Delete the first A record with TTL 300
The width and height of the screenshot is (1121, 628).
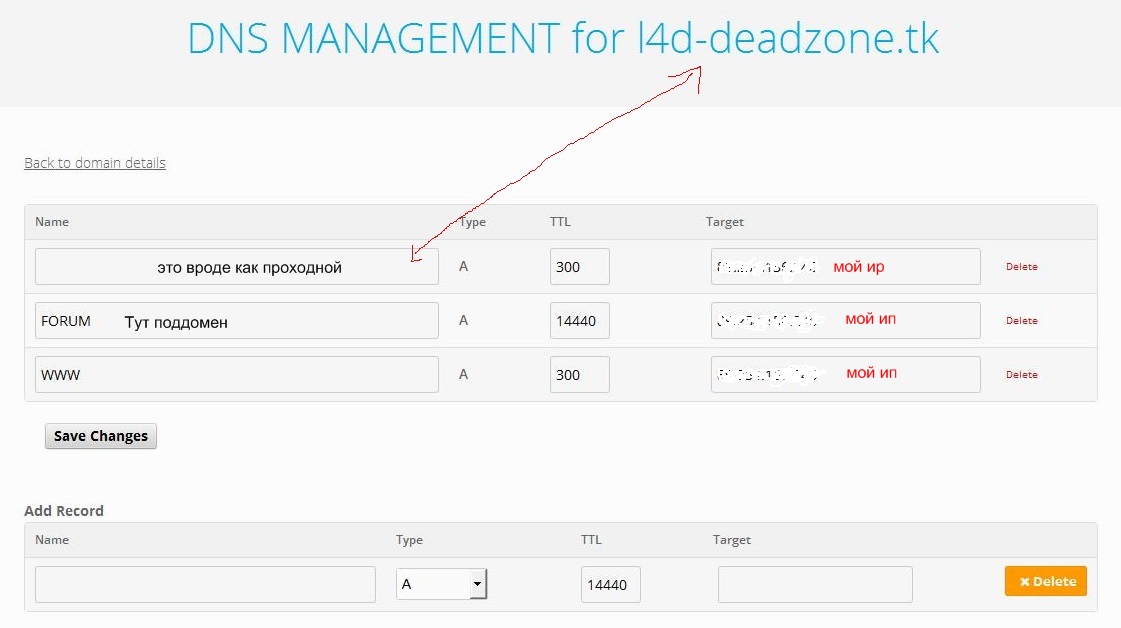(x=1021, y=267)
